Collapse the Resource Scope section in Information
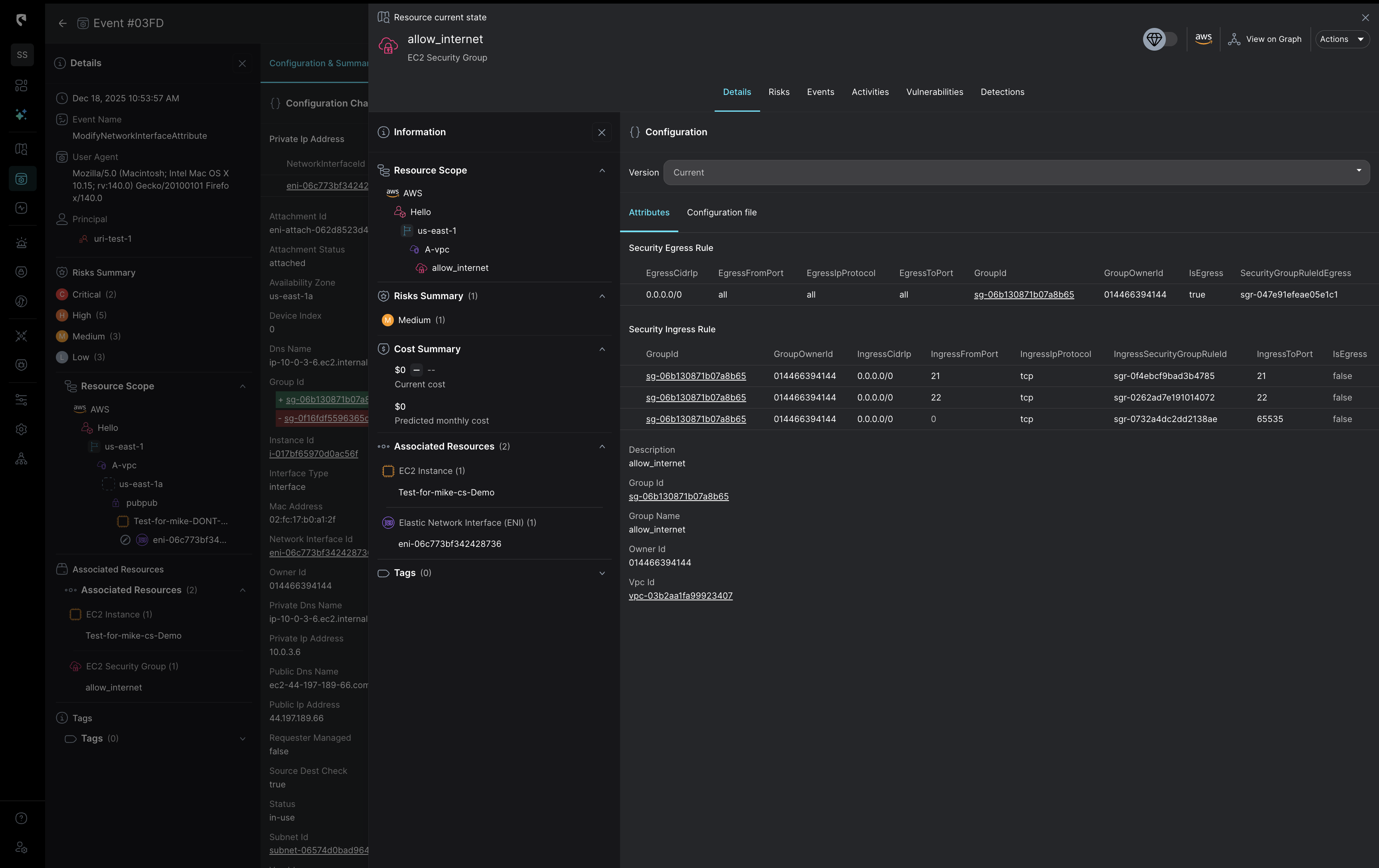 tap(602, 171)
